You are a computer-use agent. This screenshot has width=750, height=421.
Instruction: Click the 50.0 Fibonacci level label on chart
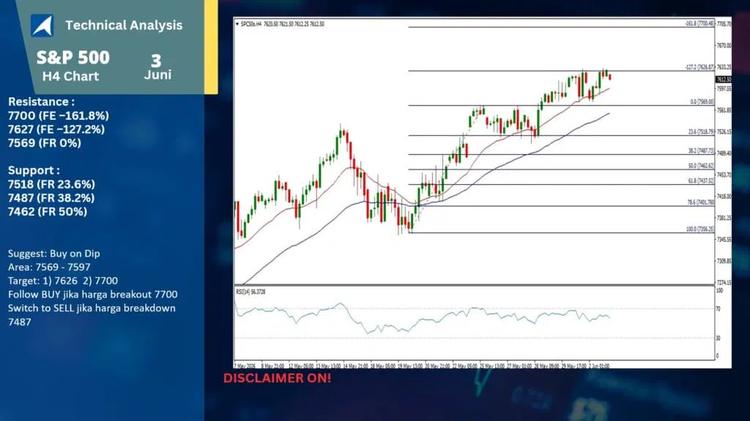701,166
